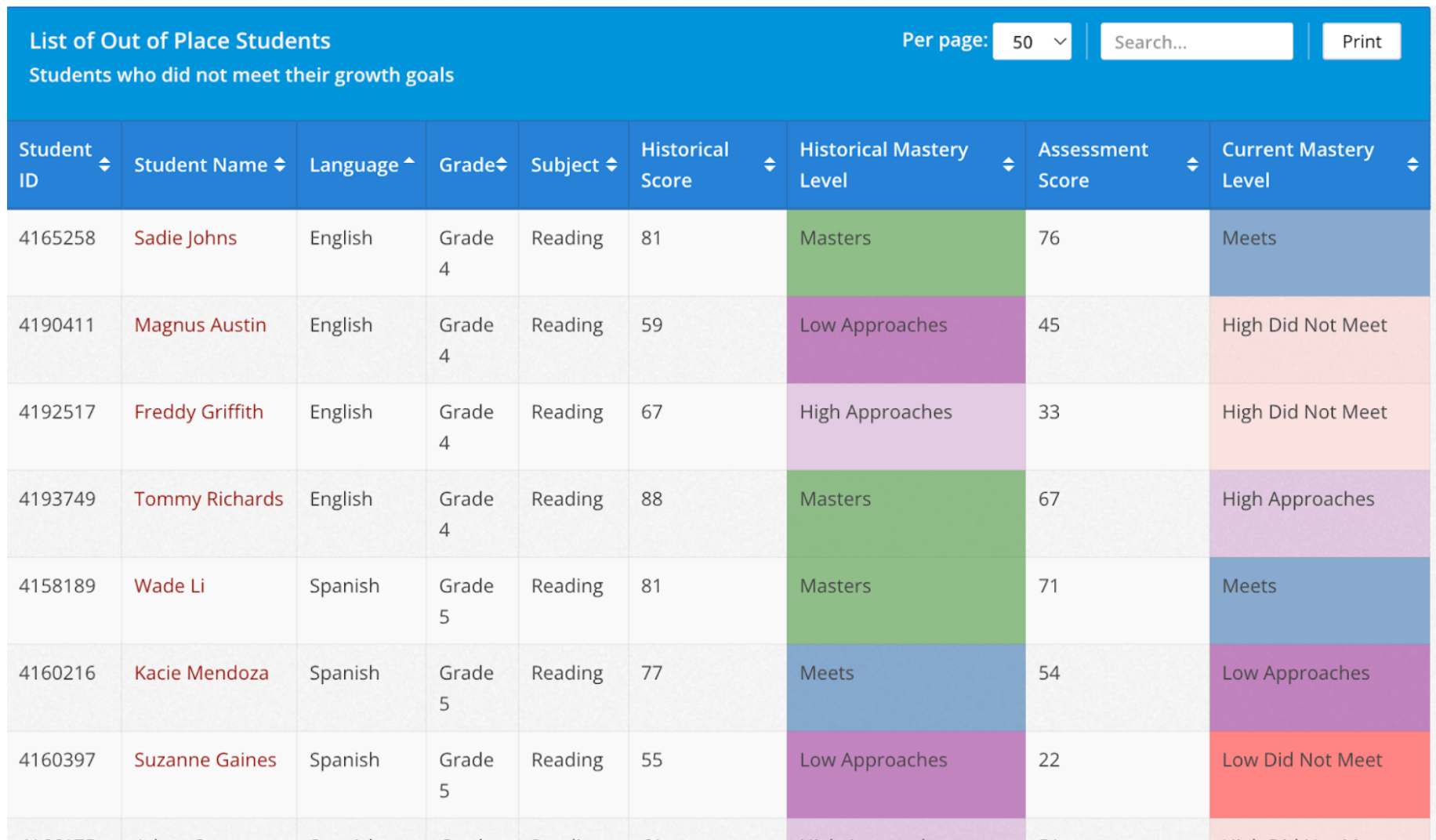Sort by Assessment Score

[1193, 165]
